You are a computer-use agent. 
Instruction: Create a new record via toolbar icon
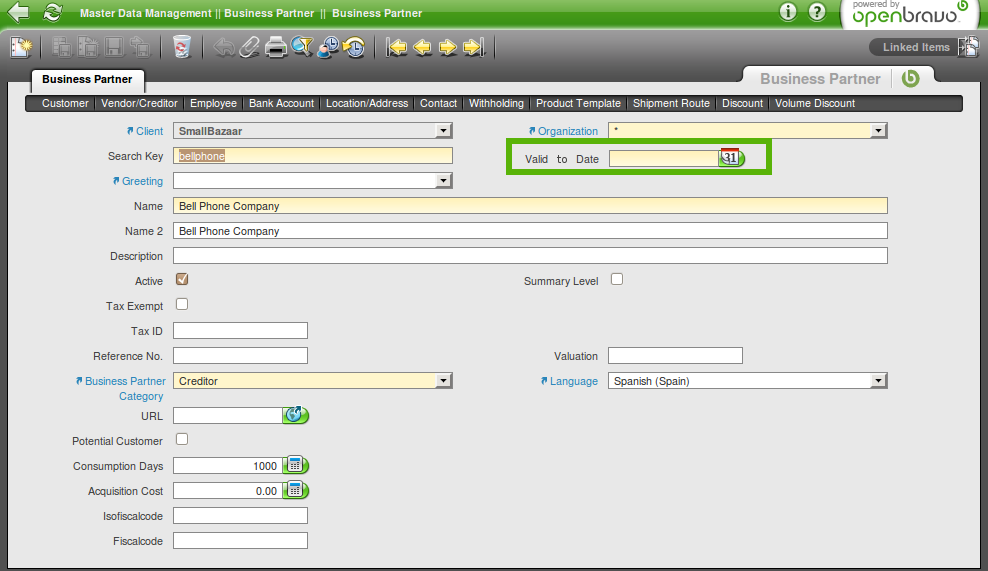click(21, 47)
